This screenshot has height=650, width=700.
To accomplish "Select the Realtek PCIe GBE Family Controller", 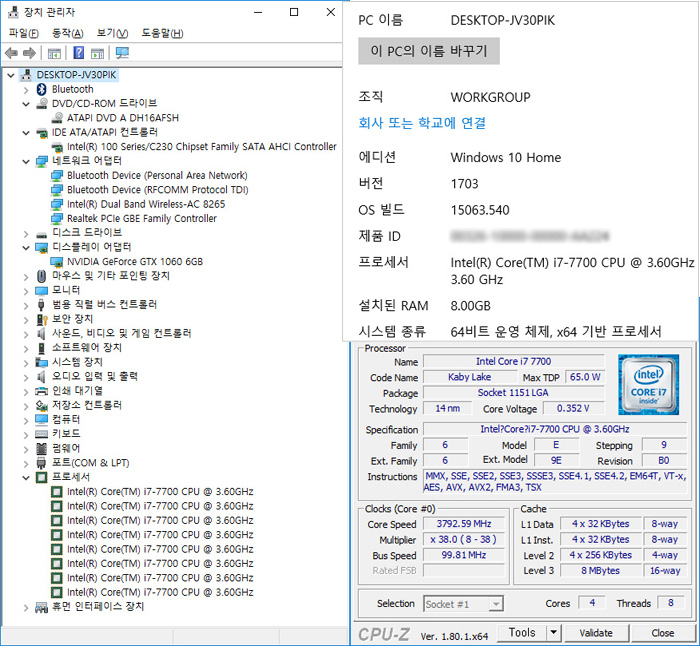I will [141, 218].
